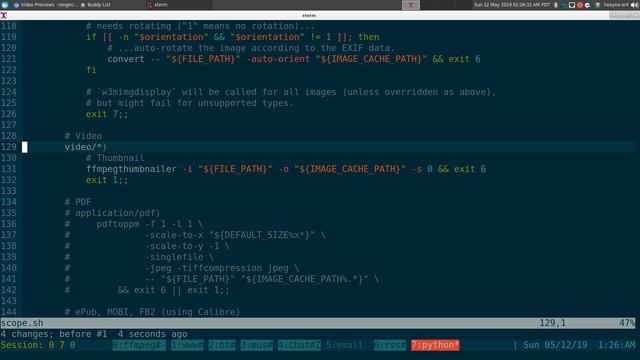The image size is (640, 360).
Task: Click the '4 changes; before #1' message
Action: click(54, 334)
